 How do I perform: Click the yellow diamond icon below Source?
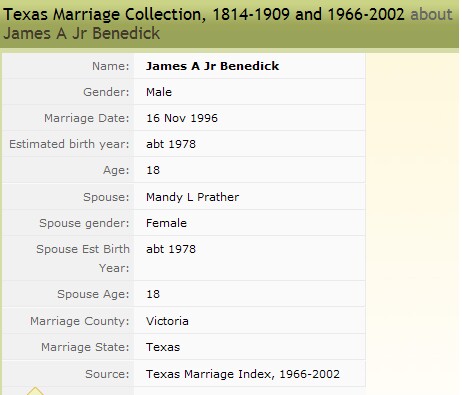35,391
